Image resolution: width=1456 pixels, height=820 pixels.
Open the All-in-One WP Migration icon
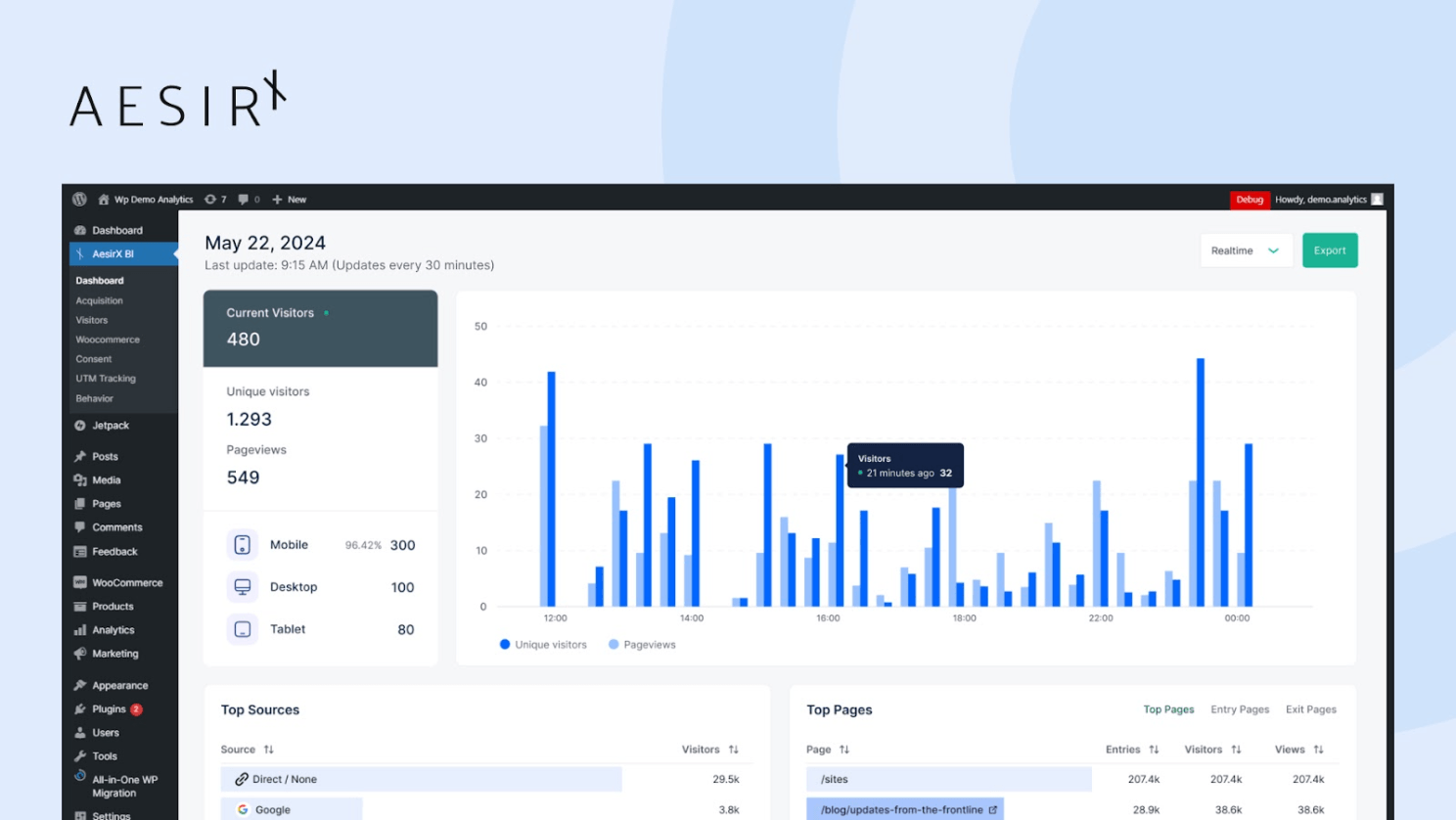point(78,777)
